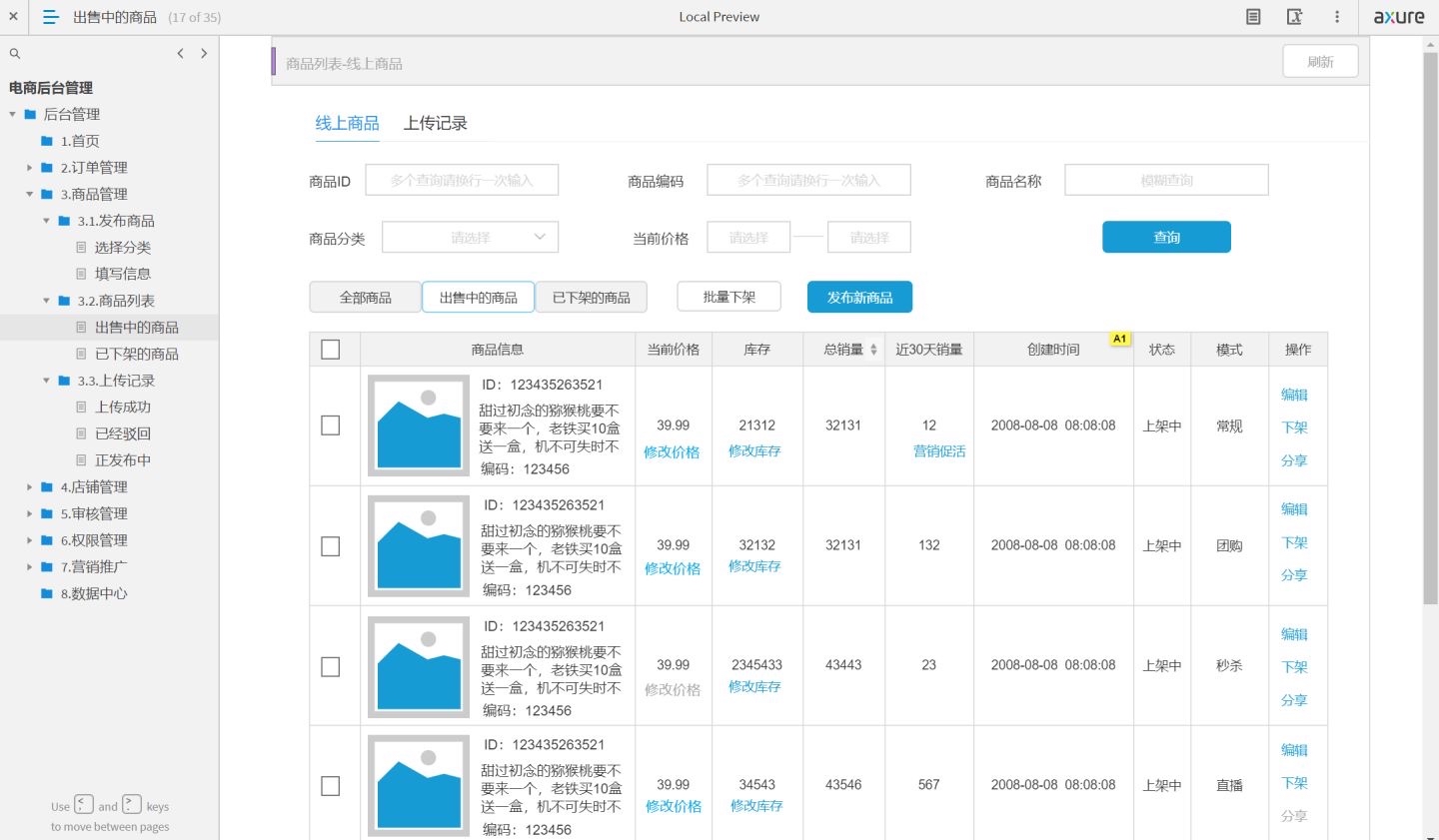Go to the previous page with the left chevron
Screen dimensions: 1439x840
(x=180, y=53)
